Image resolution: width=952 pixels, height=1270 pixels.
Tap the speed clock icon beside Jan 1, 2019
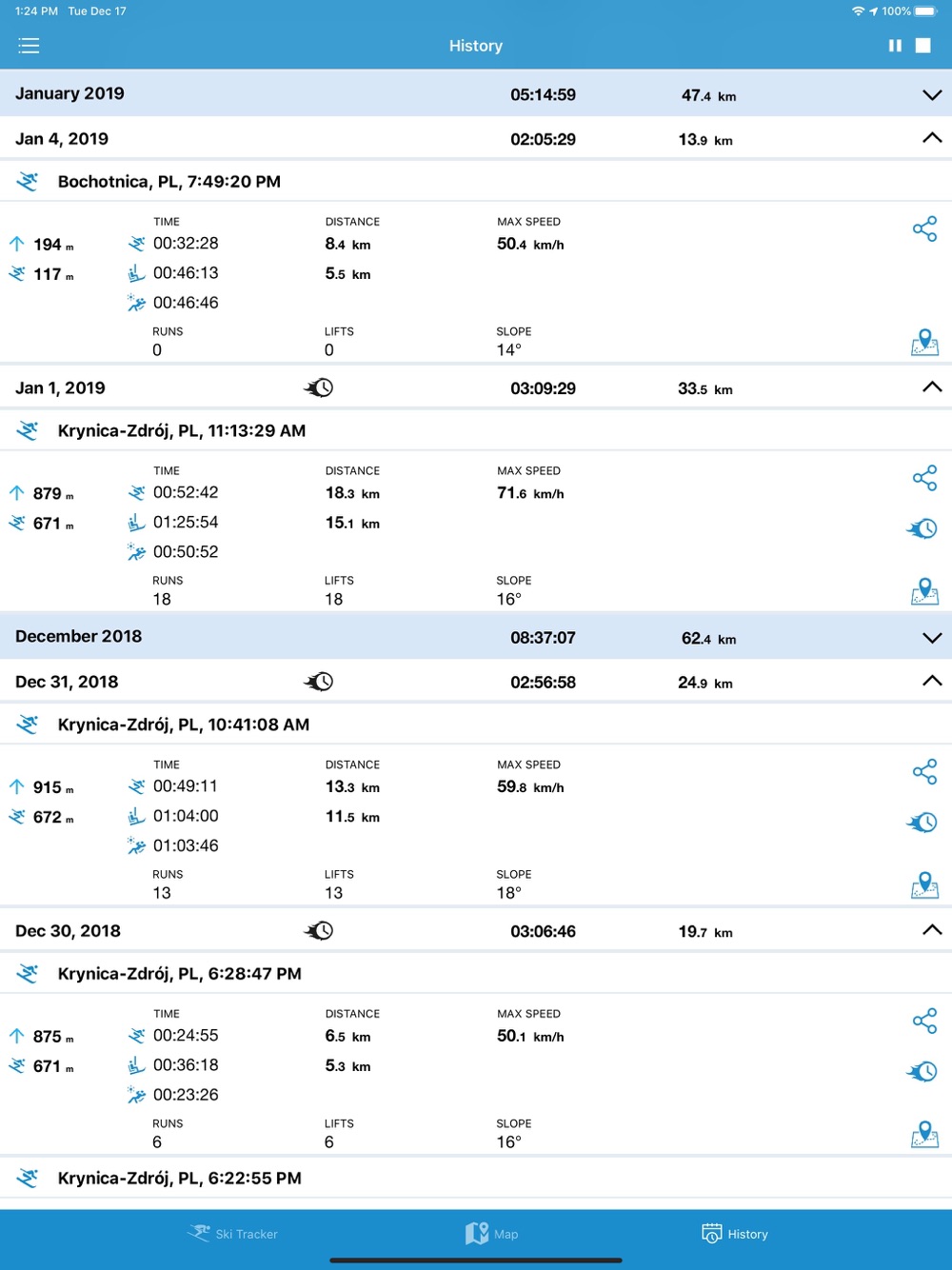point(319,388)
